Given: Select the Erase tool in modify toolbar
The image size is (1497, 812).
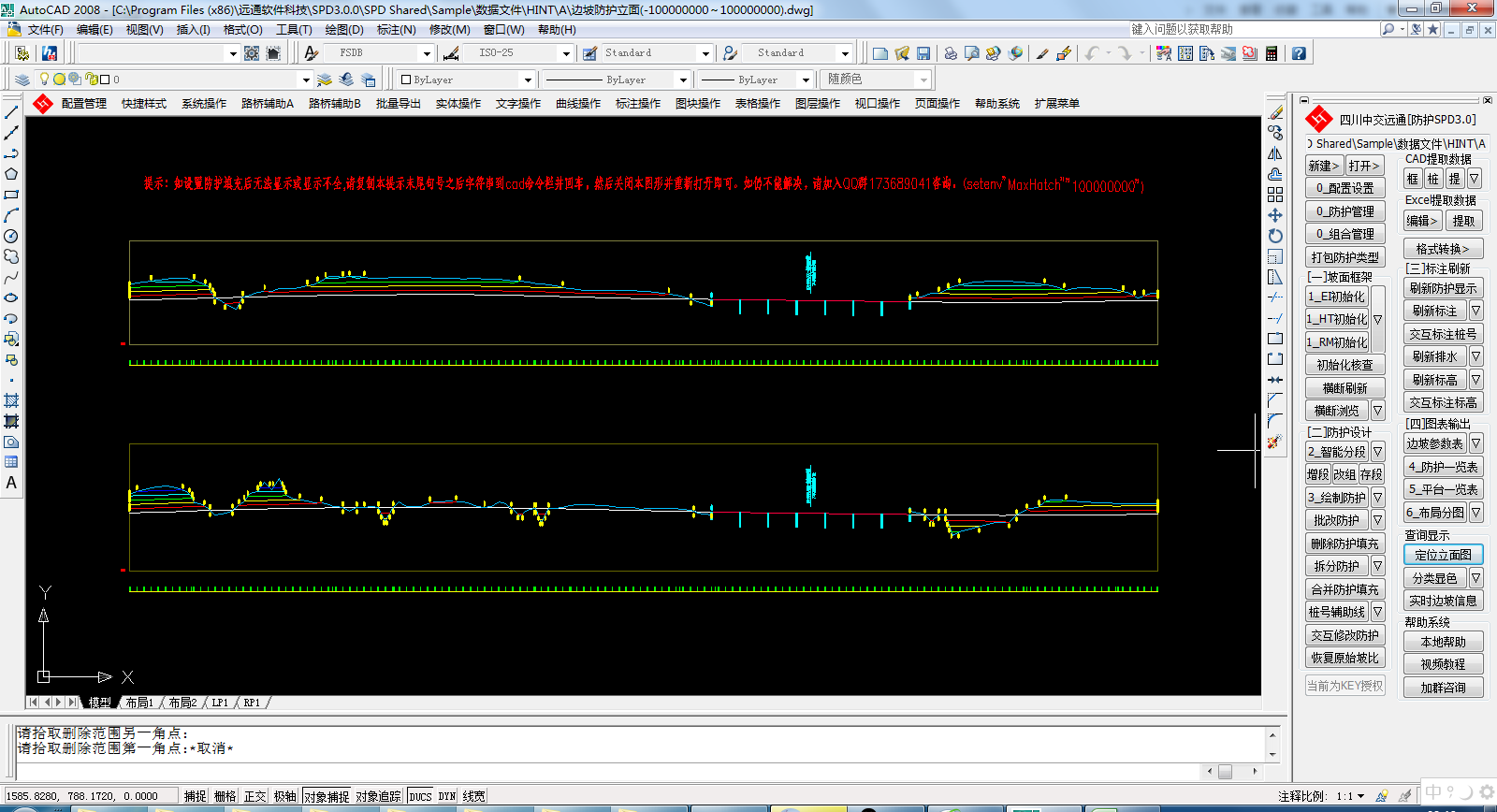Looking at the screenshot, I should click(1275, 112).
